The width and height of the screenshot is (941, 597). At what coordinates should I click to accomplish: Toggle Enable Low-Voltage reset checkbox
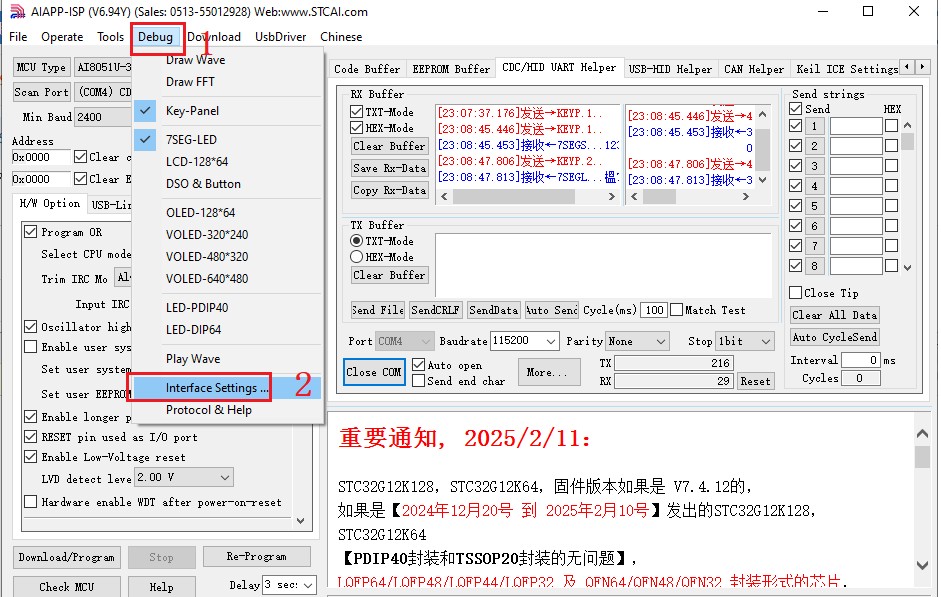pyautogui.click(x=31, y=457)
